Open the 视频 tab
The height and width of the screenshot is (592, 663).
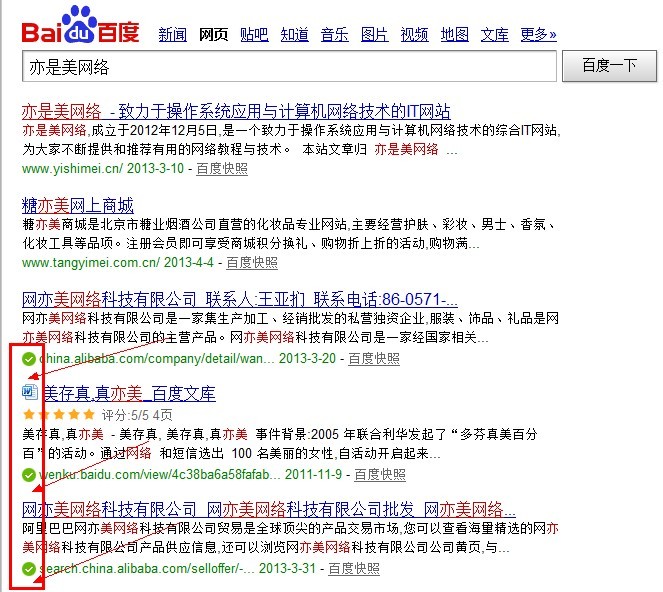tap(414, 34)
